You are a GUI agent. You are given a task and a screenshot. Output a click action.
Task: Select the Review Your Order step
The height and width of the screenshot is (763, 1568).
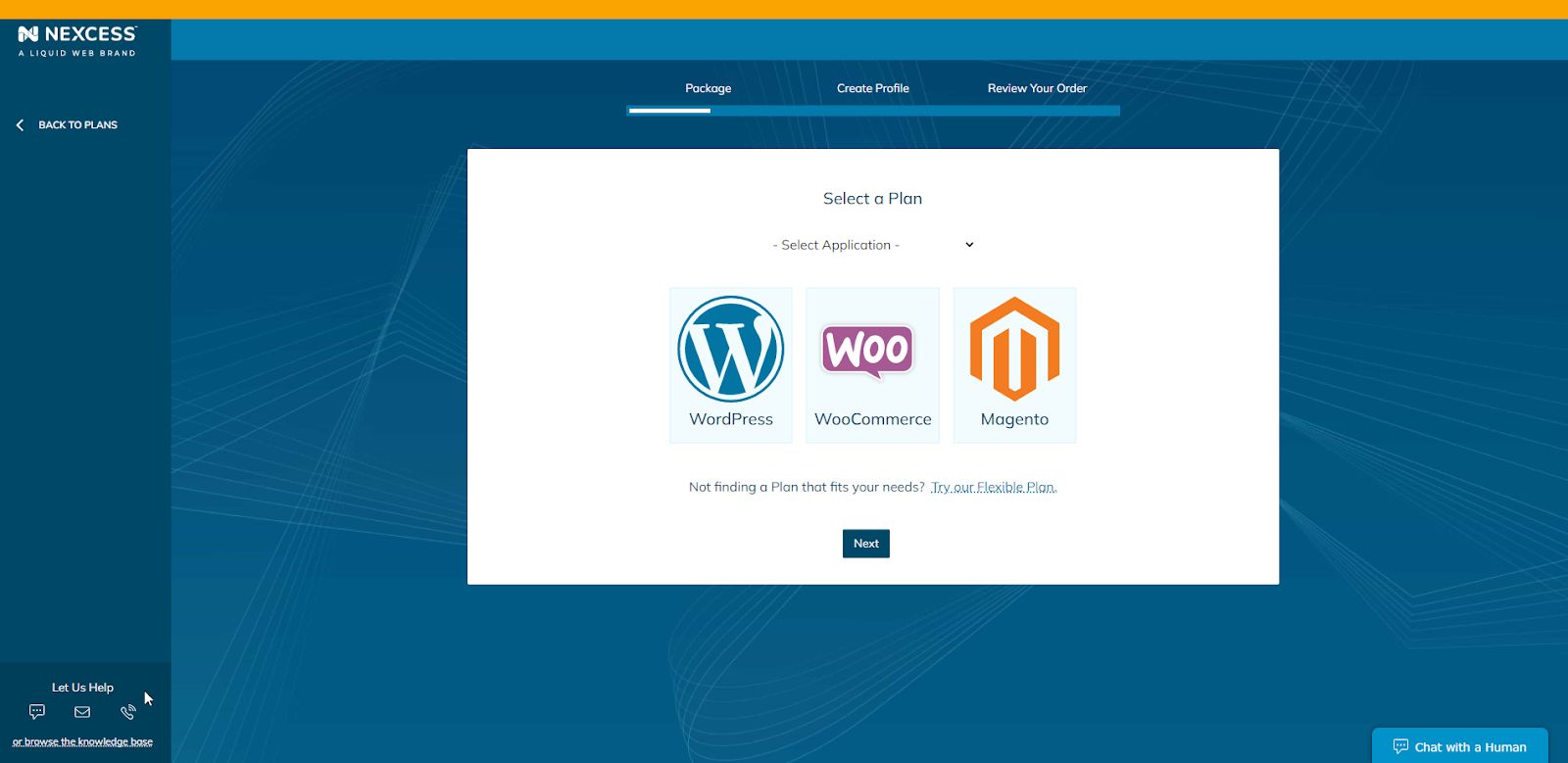tap(1037, 88)
